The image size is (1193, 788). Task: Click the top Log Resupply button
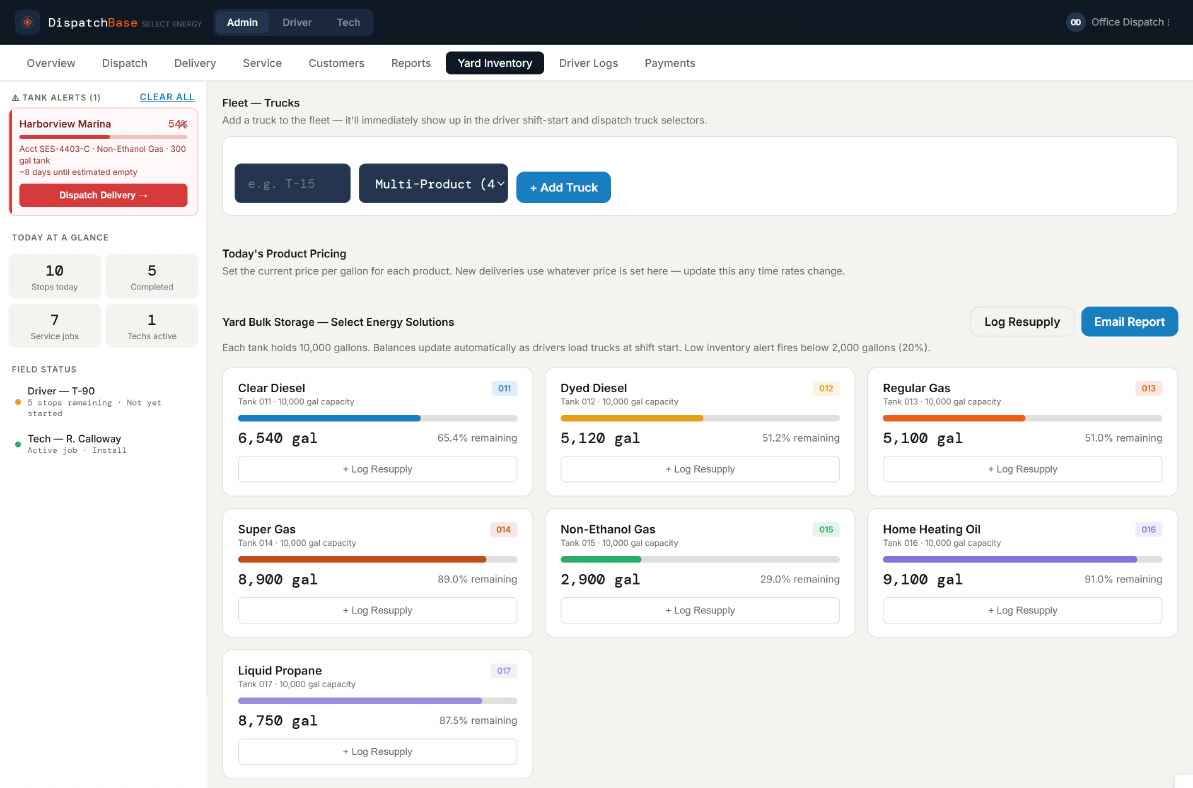tap(1022, 322)
